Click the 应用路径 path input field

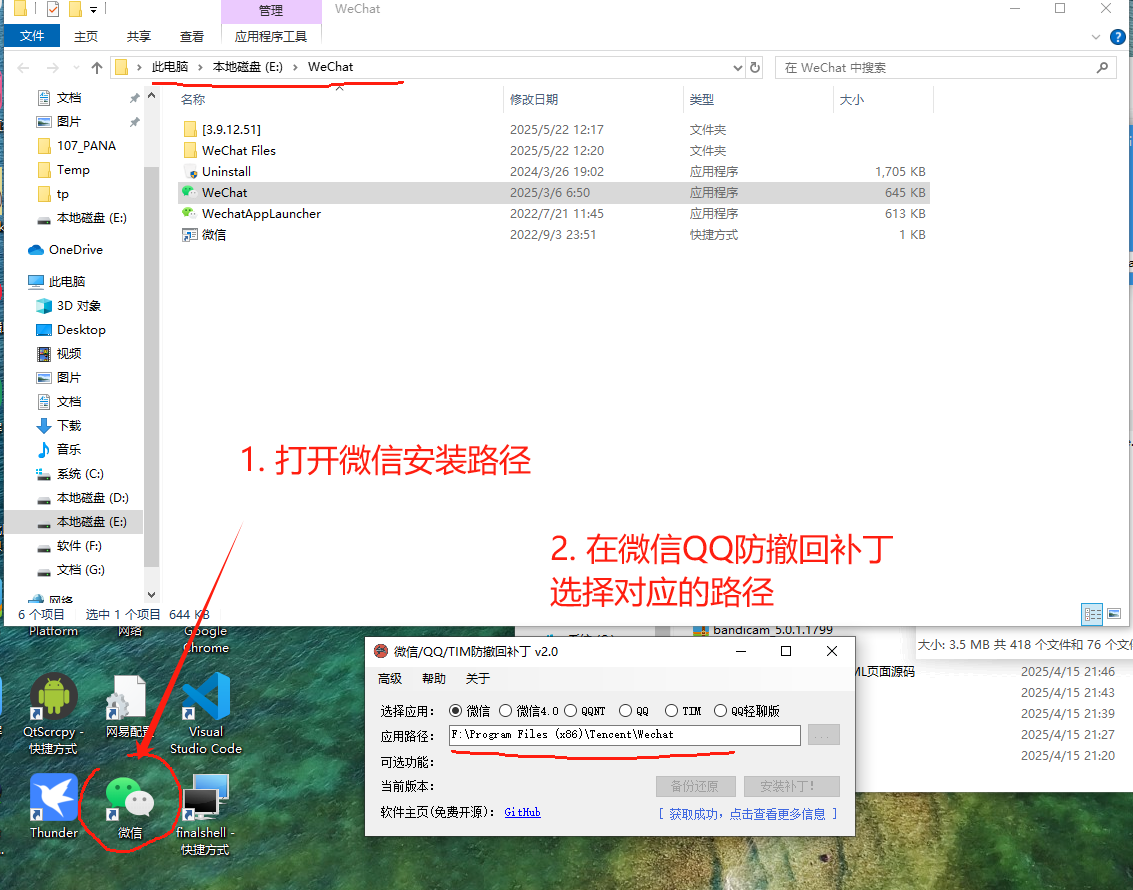625,735
